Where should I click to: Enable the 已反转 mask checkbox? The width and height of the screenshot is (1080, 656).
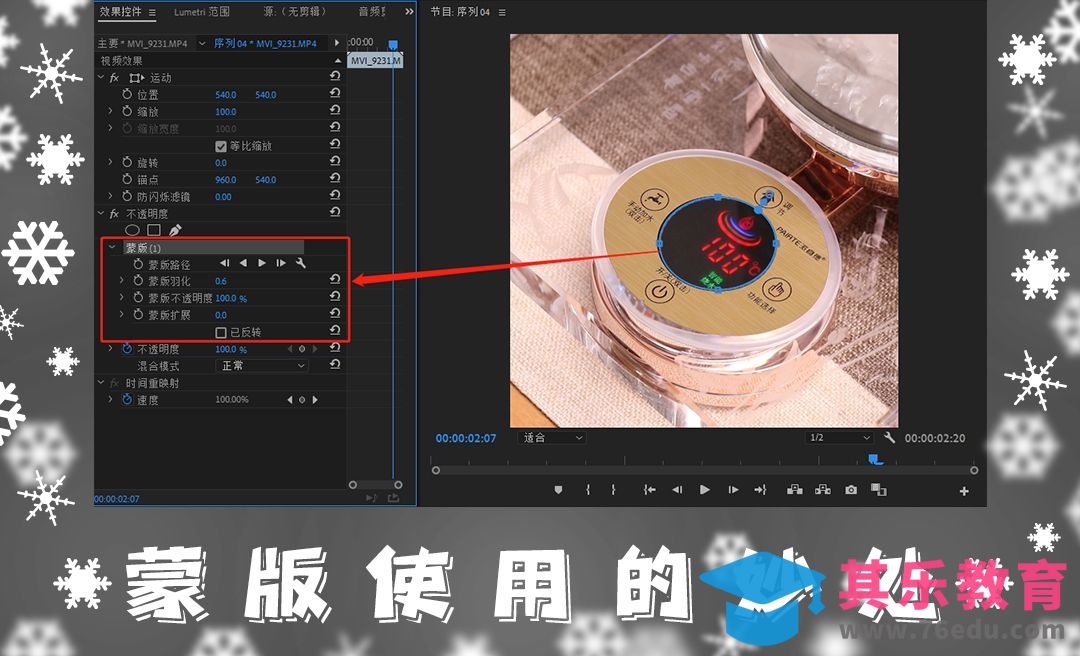221,330
